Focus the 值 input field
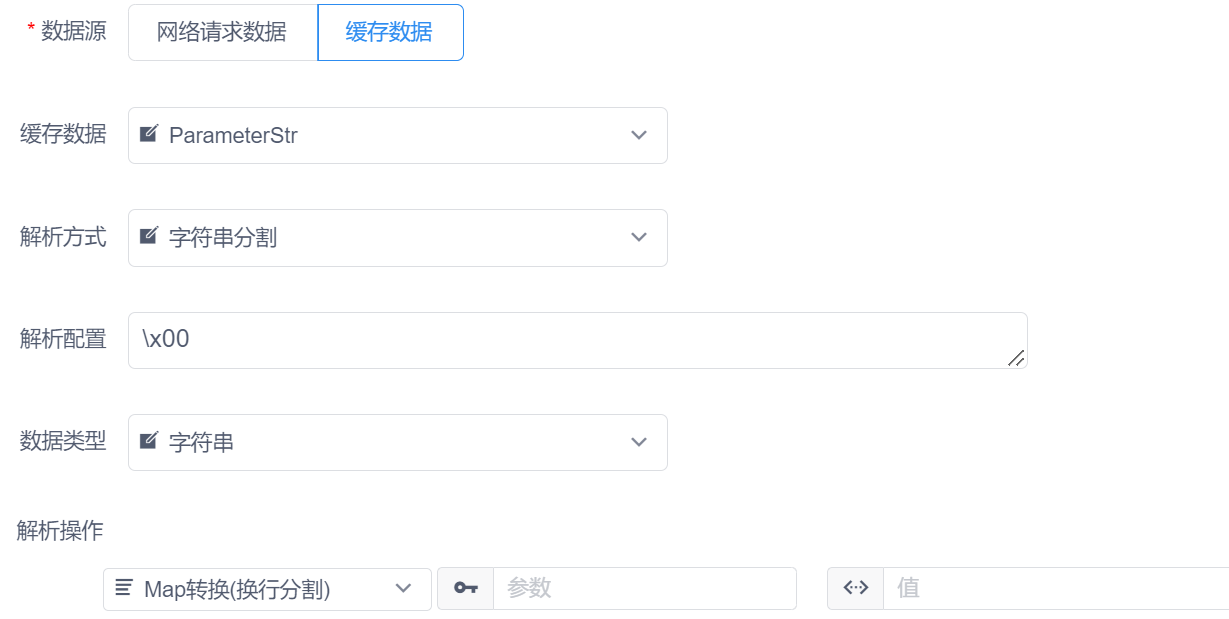 (x=1055, y=588)
